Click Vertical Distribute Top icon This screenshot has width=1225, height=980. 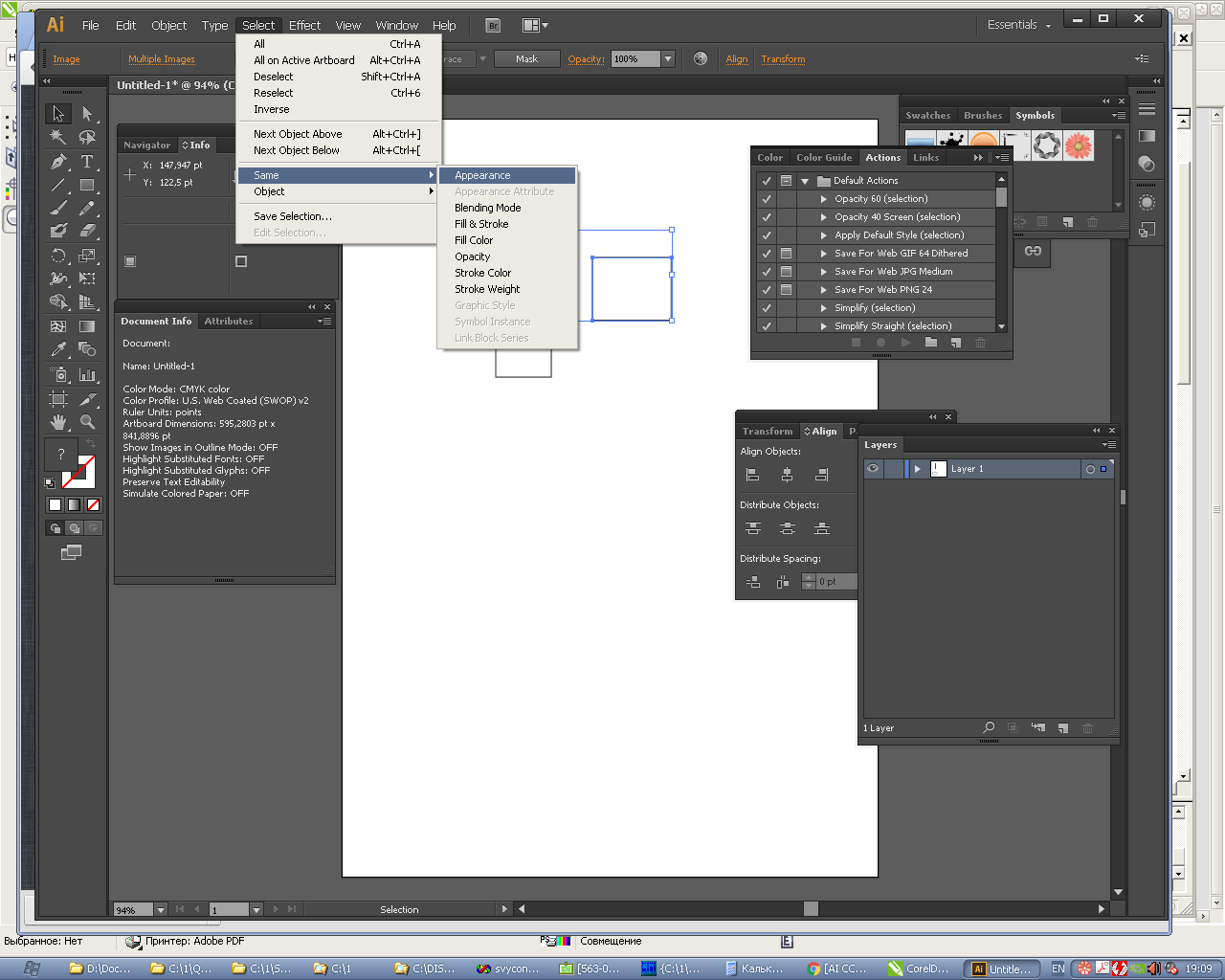(x=753, y=528)
